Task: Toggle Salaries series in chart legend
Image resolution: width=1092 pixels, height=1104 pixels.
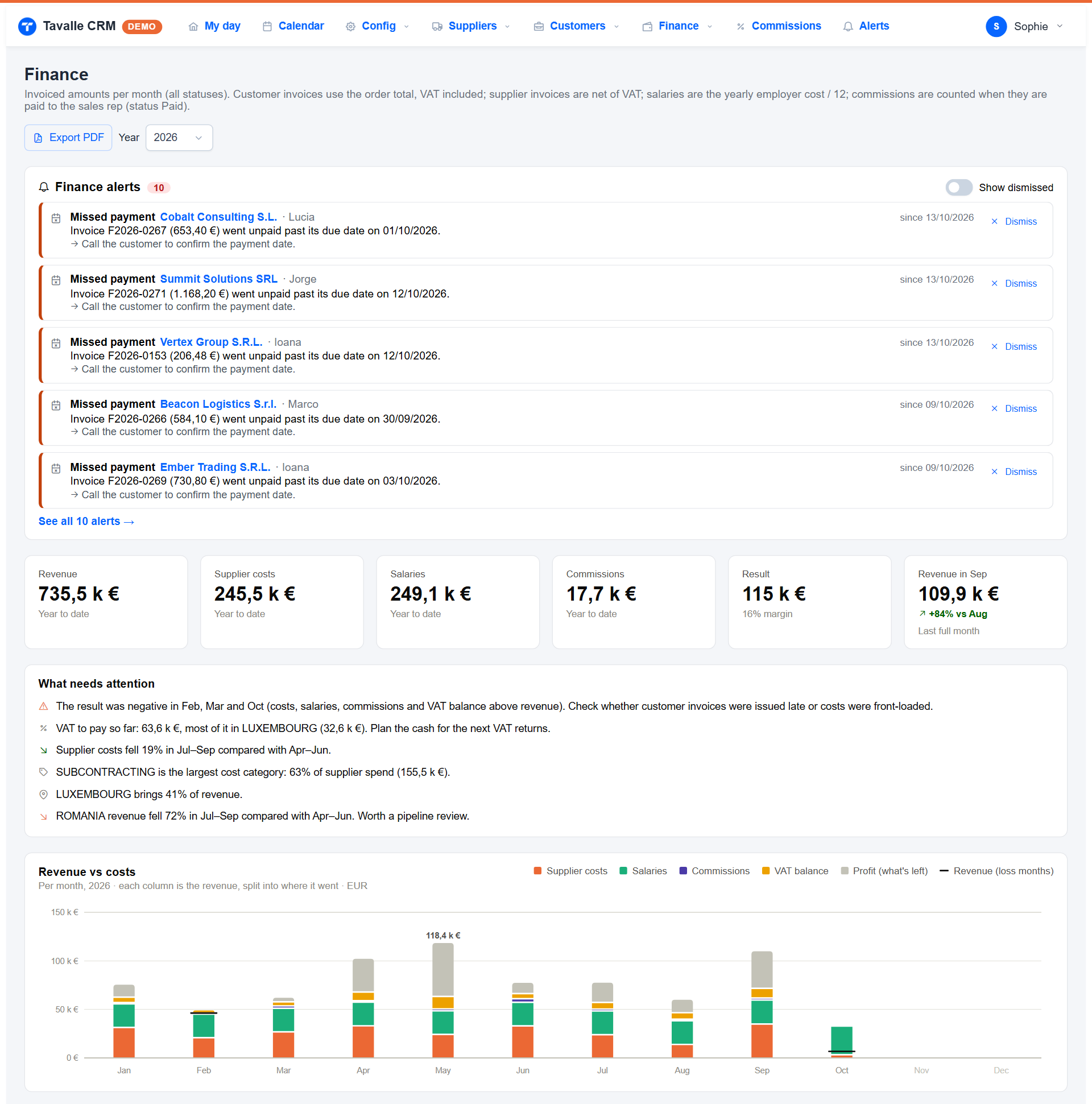Action: tap(643, 871)
